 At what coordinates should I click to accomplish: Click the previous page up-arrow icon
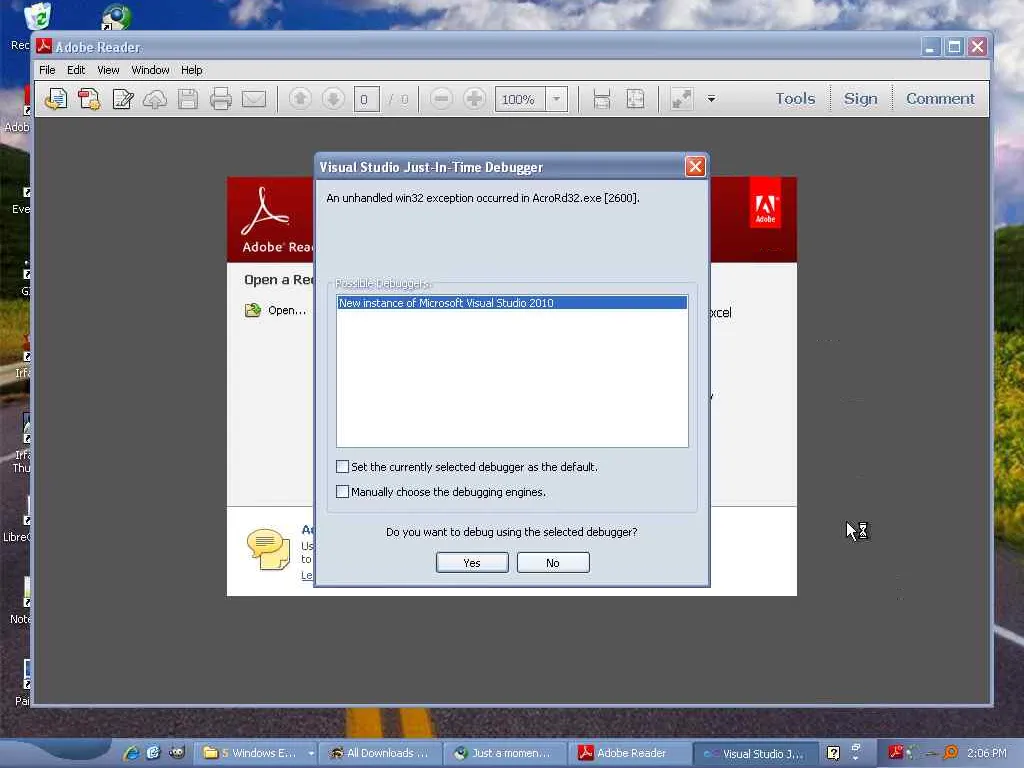[x=300, y=99]
